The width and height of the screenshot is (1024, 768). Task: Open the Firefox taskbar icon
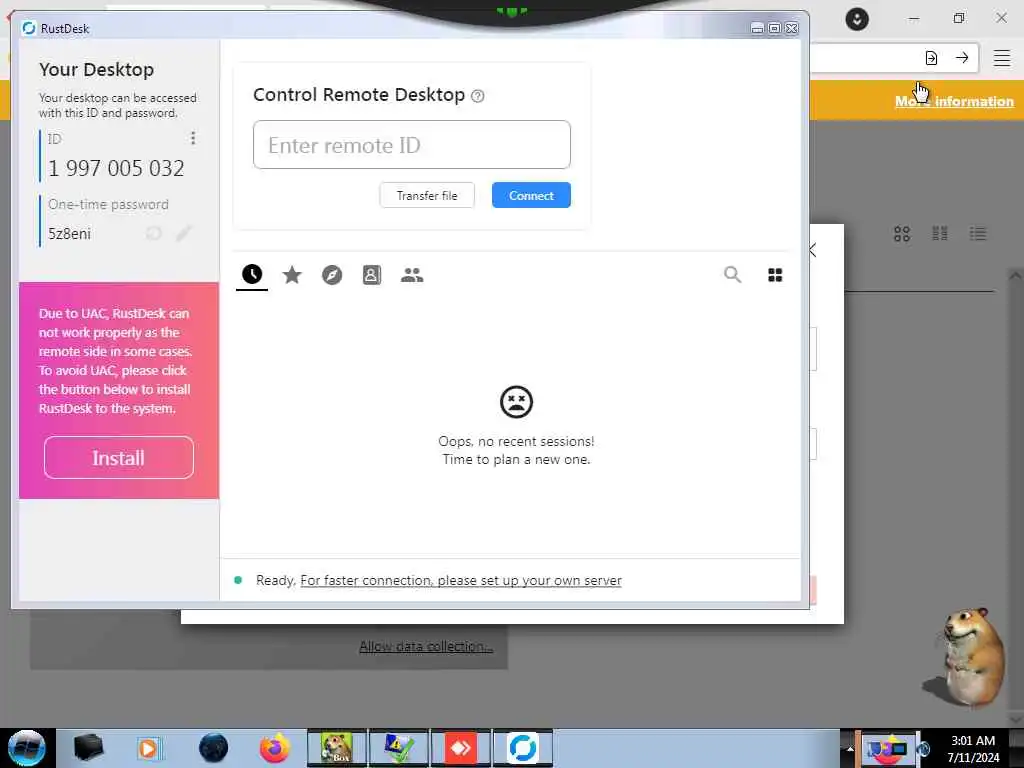[x=275, y=748]
